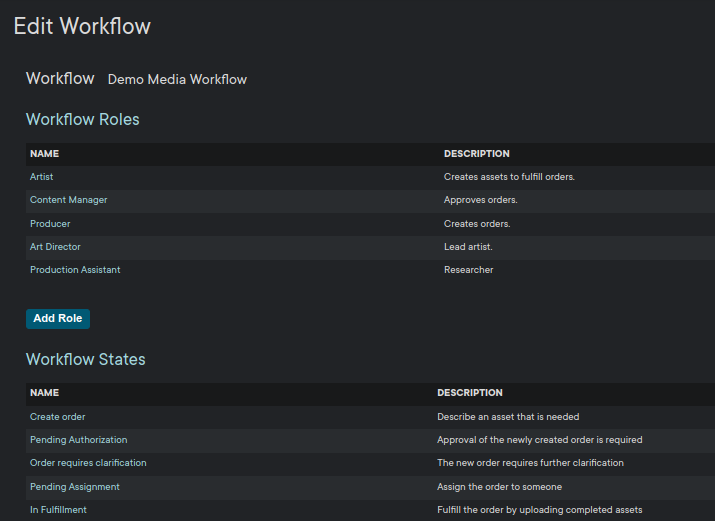Click the Add Role button
Viewport: 715px width, 521px height.
(x=57, y=319)
